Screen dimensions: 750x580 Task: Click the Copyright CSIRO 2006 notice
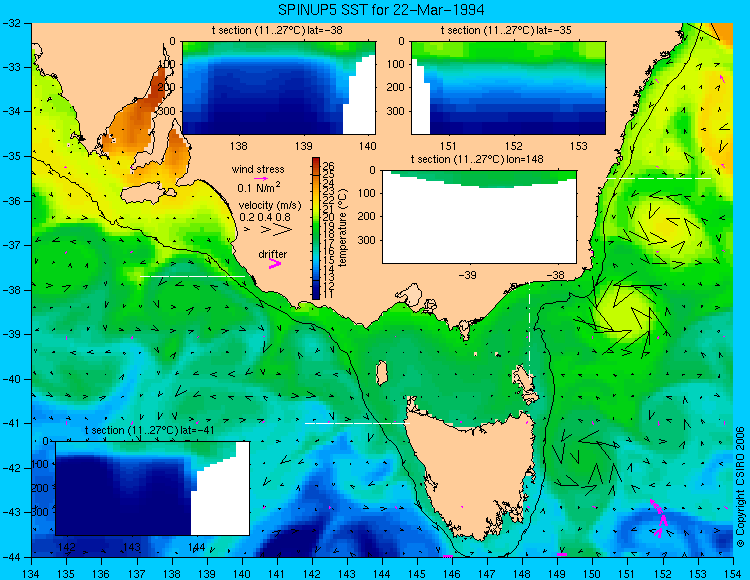point(740,487)
